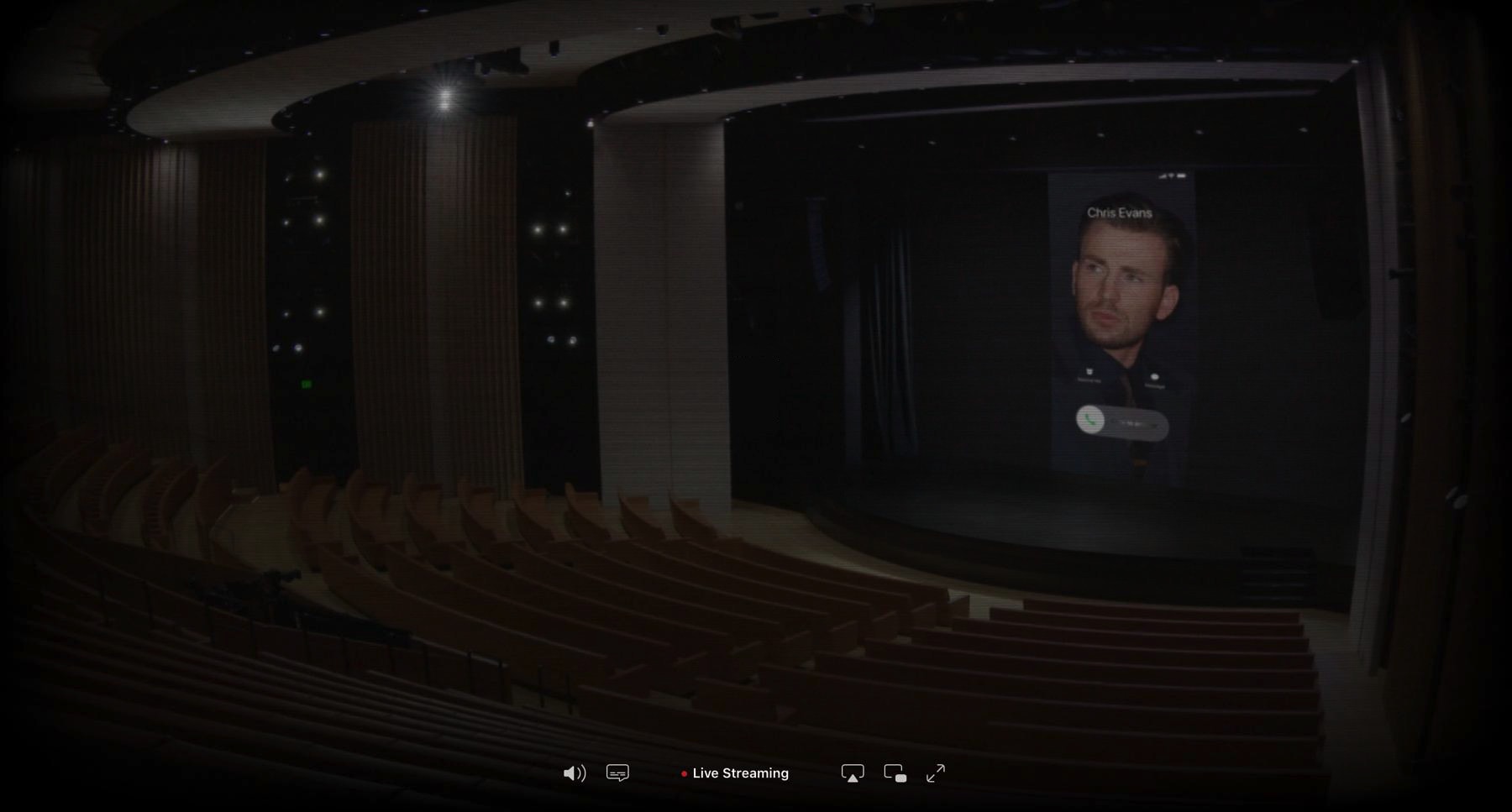Enable picture-in-picture mode
Image resolution: width=1512 pixels, height=812 pixels.
coord(895,773)
